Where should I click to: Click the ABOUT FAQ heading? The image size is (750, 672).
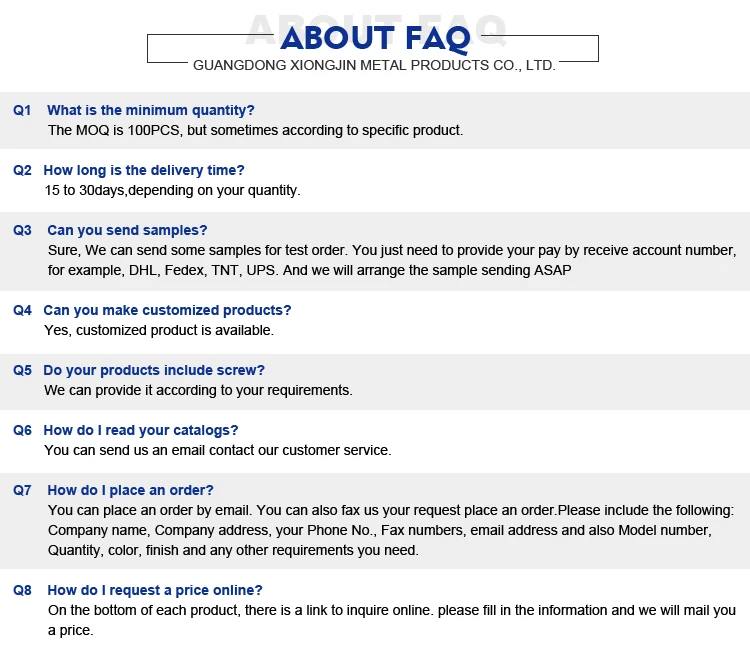pos(375,39)
